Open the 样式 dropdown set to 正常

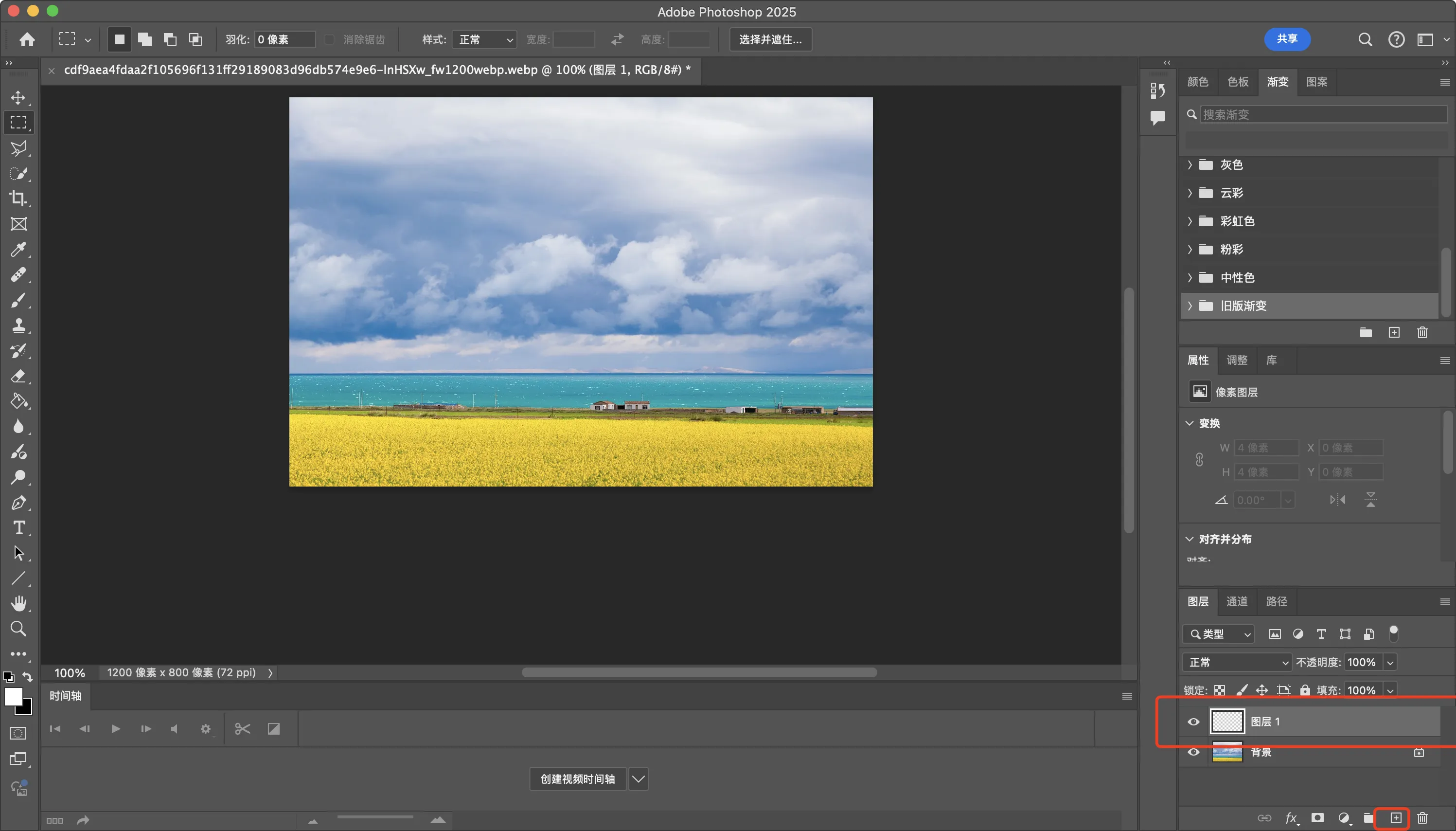(x=484, y=39)
